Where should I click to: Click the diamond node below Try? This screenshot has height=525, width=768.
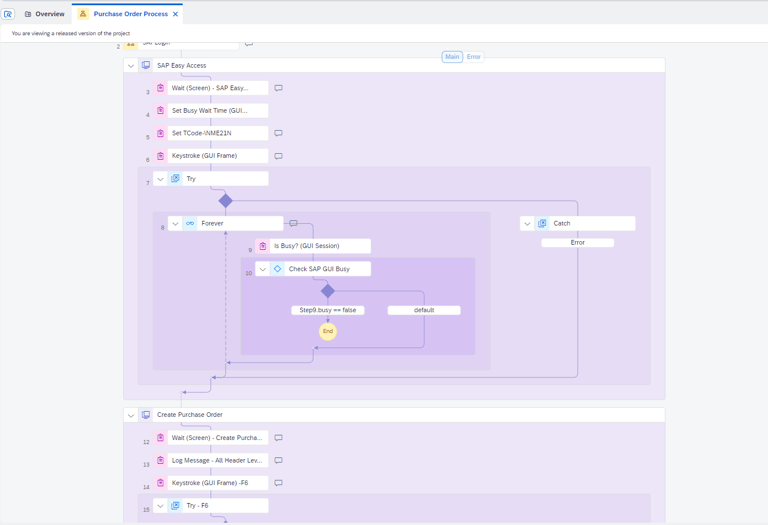pyautogui.click(x=225, y=201)
